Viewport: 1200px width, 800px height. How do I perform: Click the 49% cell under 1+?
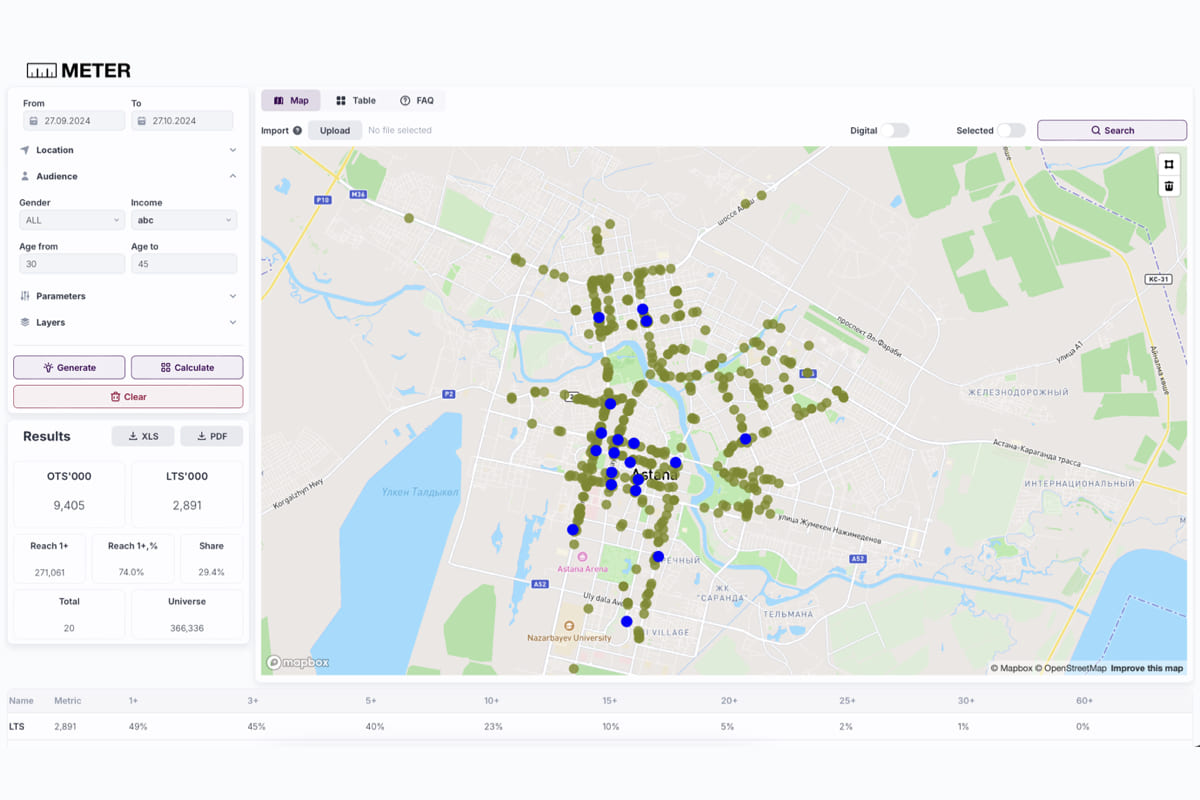coord(138,726)
